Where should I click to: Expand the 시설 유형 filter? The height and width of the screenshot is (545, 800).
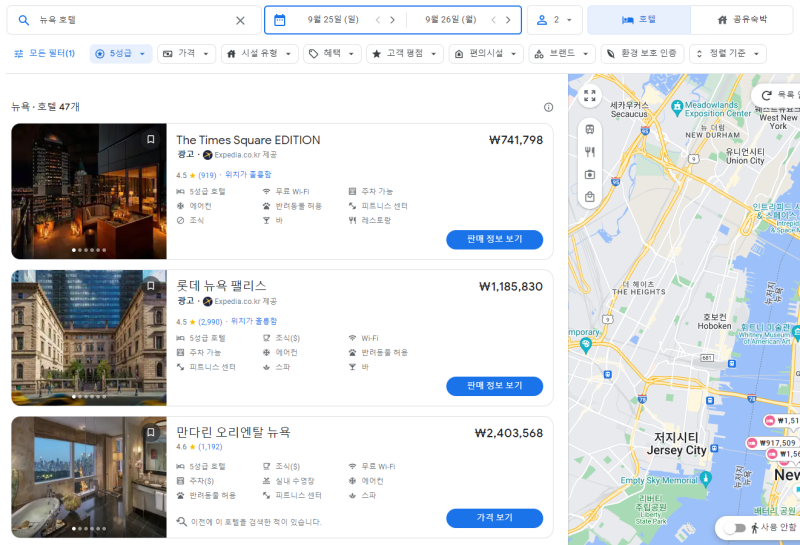[260, 54]
